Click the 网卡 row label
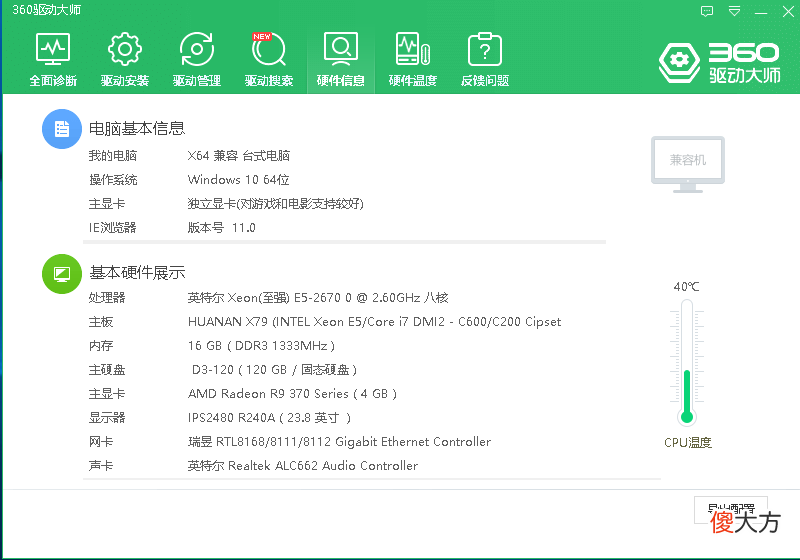Viewport: 800px width, 560px height. click(101, 442)
